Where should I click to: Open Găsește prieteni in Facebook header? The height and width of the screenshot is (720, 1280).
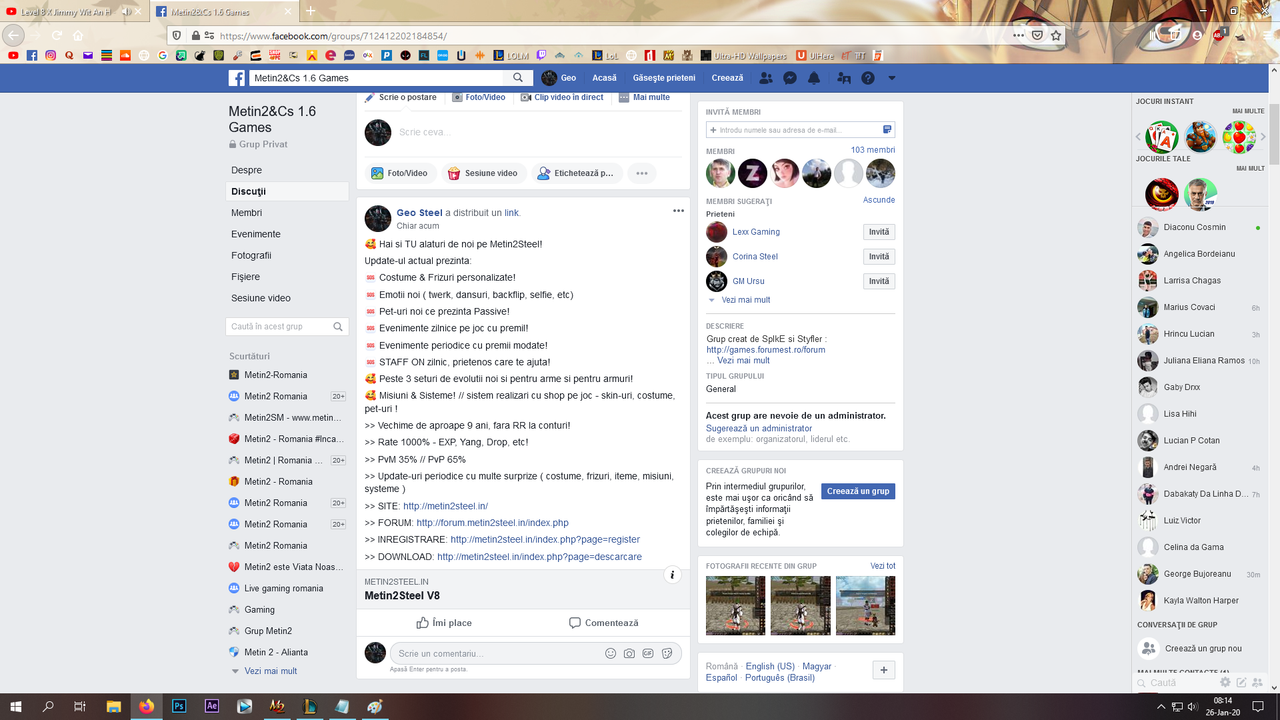point(664,78)
